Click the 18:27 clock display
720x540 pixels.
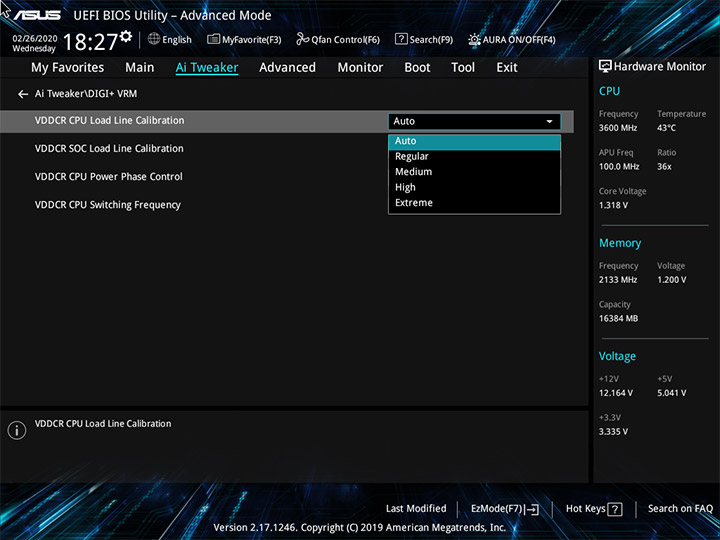90,42
